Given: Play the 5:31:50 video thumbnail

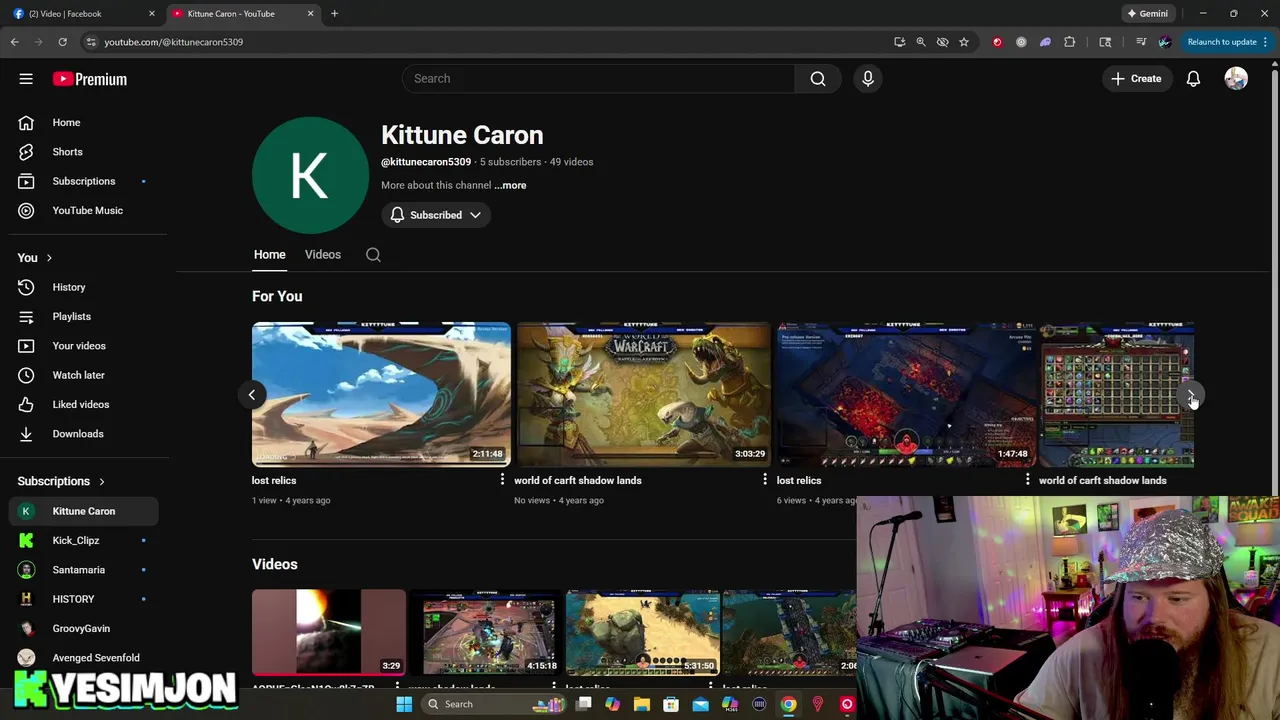Looking at the screenshot, I should (x=643, y=632).
